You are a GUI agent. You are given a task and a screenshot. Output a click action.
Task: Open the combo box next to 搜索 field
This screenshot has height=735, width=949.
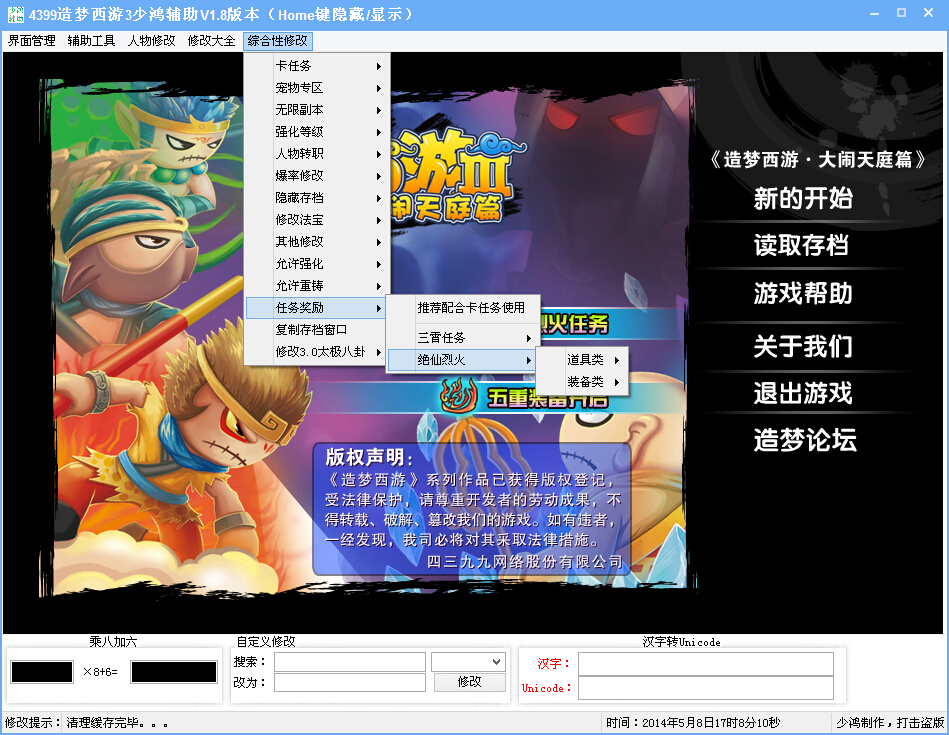click(x=468, y=662)
